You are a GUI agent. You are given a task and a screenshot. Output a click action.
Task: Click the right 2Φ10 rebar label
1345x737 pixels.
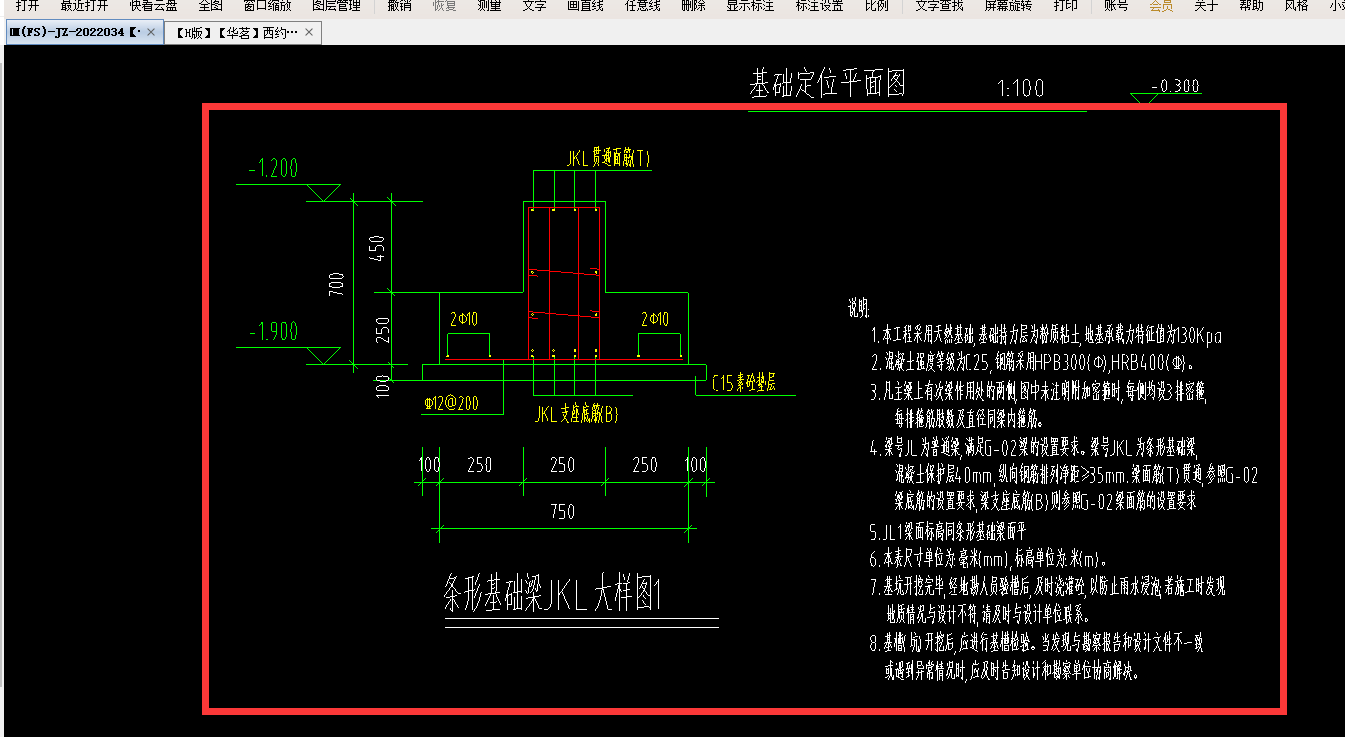[x=656, y=320]
